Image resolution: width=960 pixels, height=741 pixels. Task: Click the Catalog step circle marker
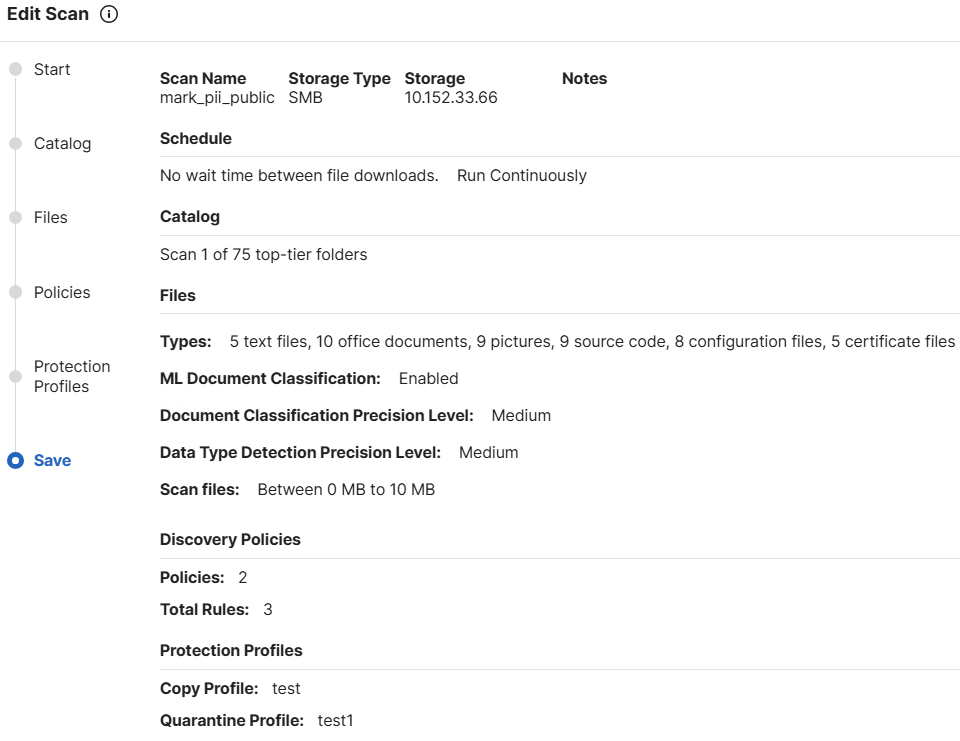pyautogui.click(x=15, y=144)
